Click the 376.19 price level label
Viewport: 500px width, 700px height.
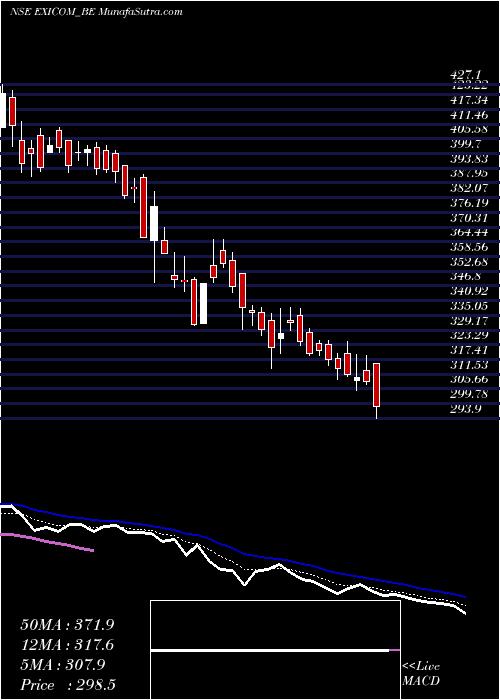point(469,203)
